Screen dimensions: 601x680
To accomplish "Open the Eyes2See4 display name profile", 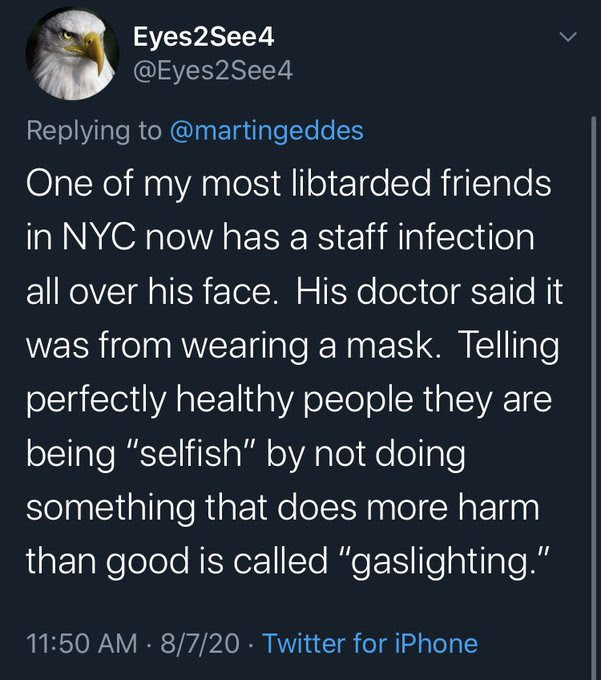I will pyautogui.click(x=204, y=36).
